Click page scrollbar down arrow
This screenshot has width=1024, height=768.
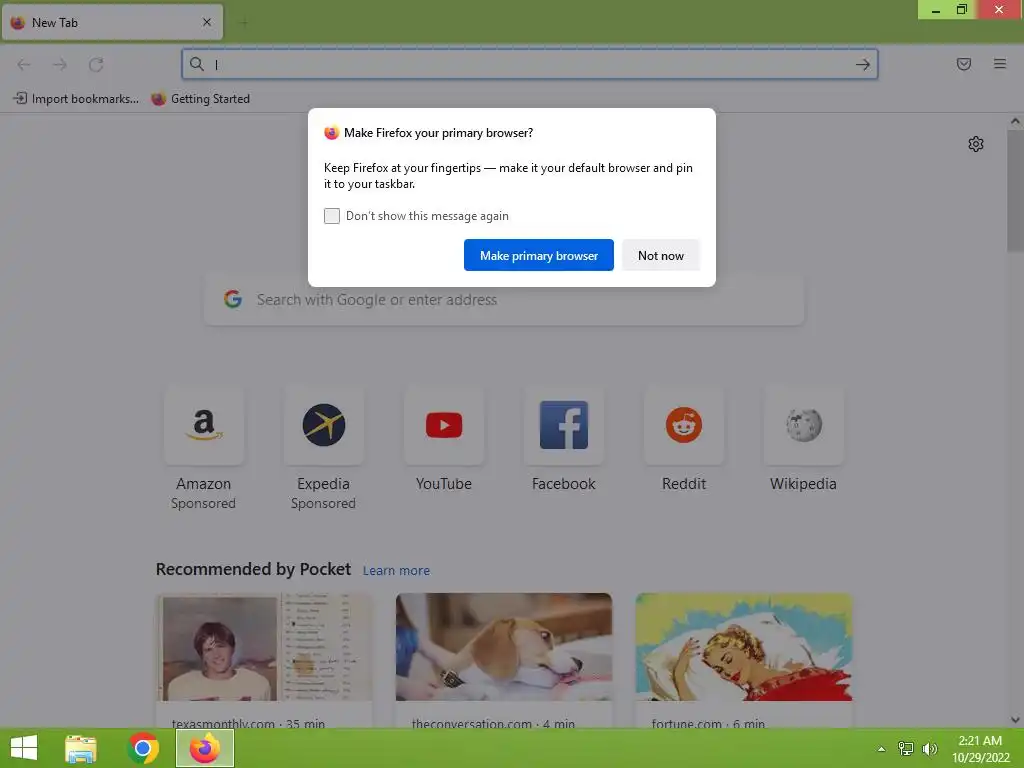pos(1015,720)
